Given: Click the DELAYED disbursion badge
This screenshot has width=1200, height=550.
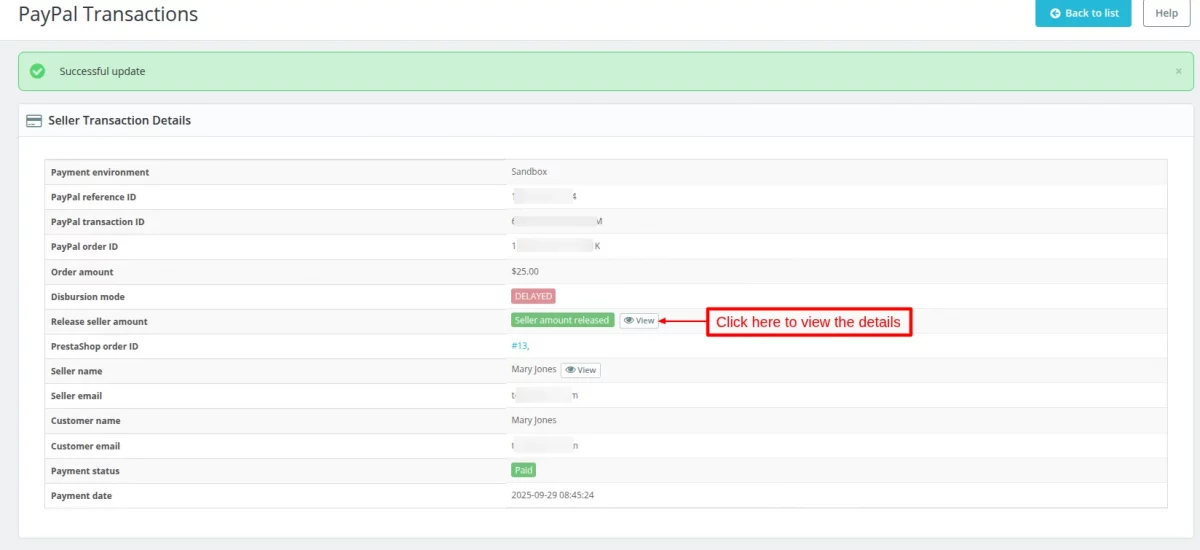Looking at the screenshot, I should click(533, 296).
